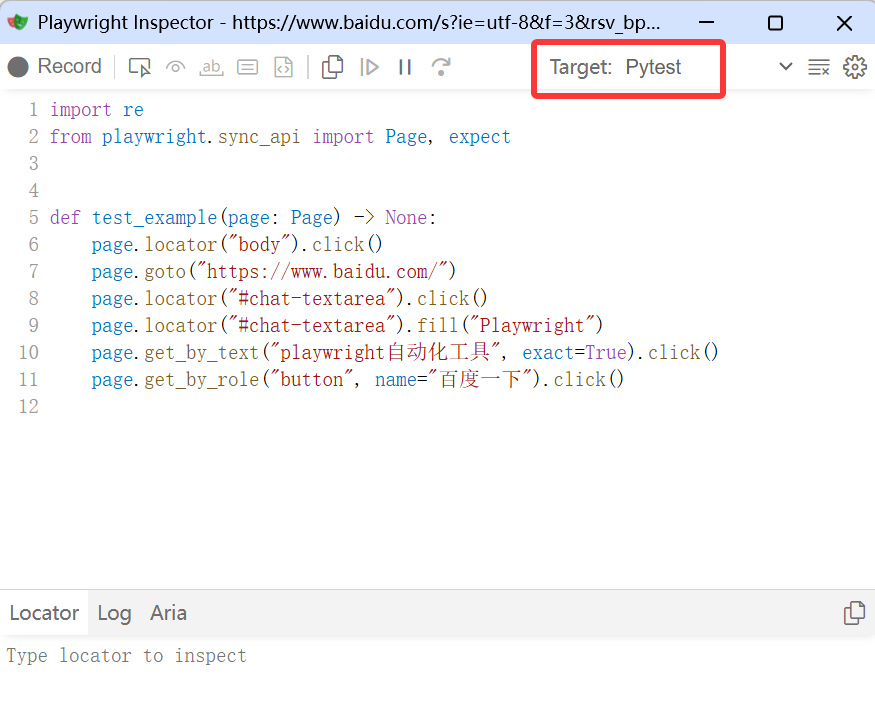Close the Playwright Inspector window
875x702 pixels.
coord(844,23)
